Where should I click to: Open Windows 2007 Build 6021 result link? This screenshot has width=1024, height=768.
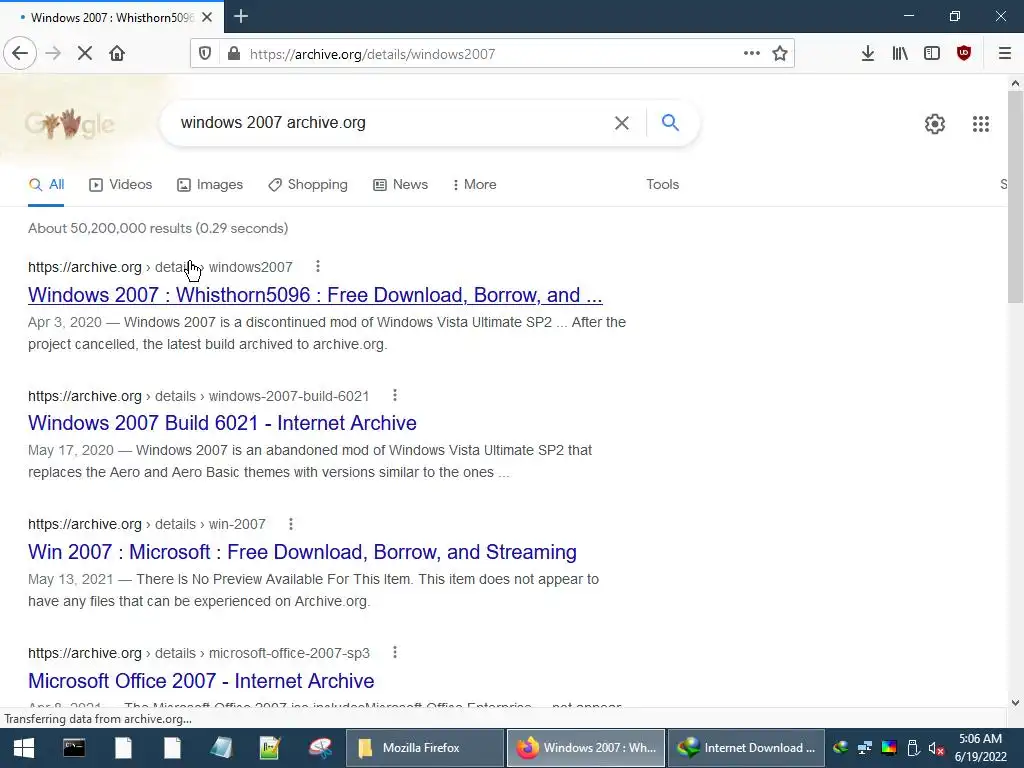click(222, 423)
